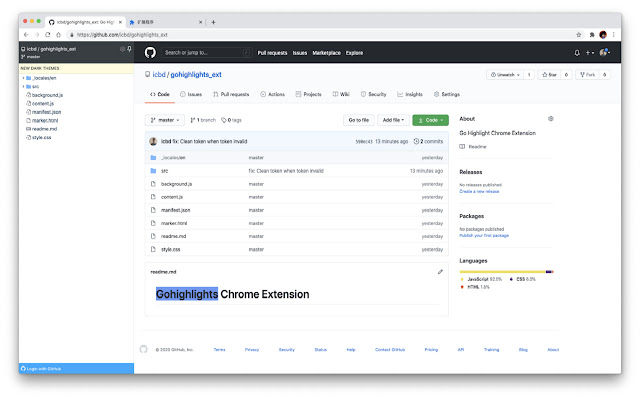
Task: Select marker.html in Octotree sidebar
Action: 45,120
